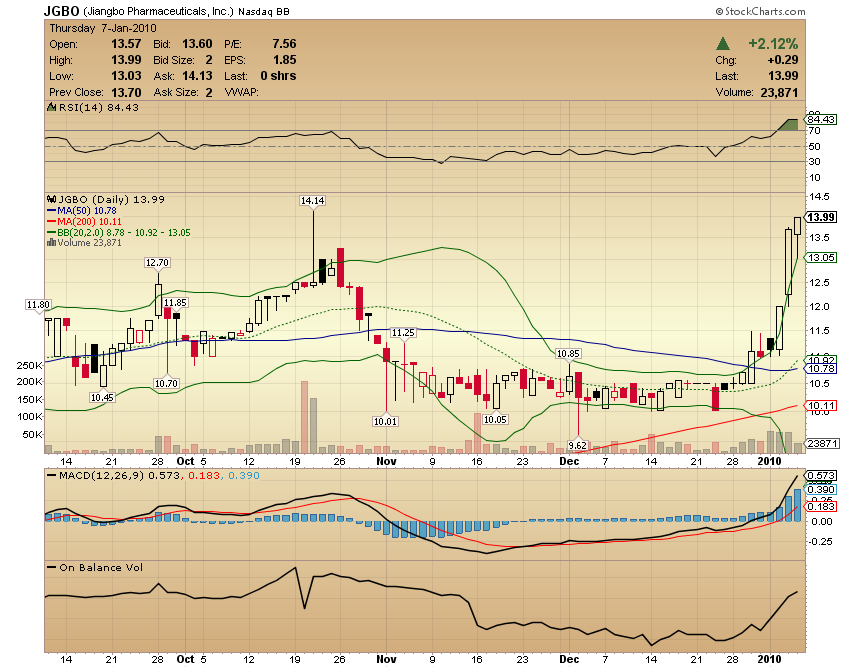Image resolution: width=850 pixels, height=668 pixels.
Task: Click the red 0.183 MACD signal axis tag
Action: (821, 506)
